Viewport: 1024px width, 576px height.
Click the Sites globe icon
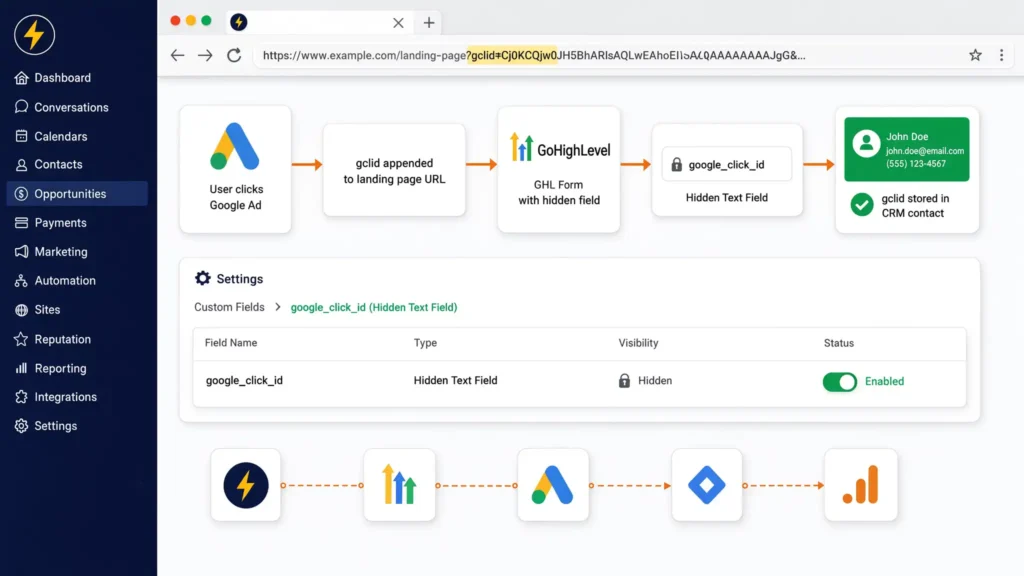pyautogui.click(x=22, y=310)
